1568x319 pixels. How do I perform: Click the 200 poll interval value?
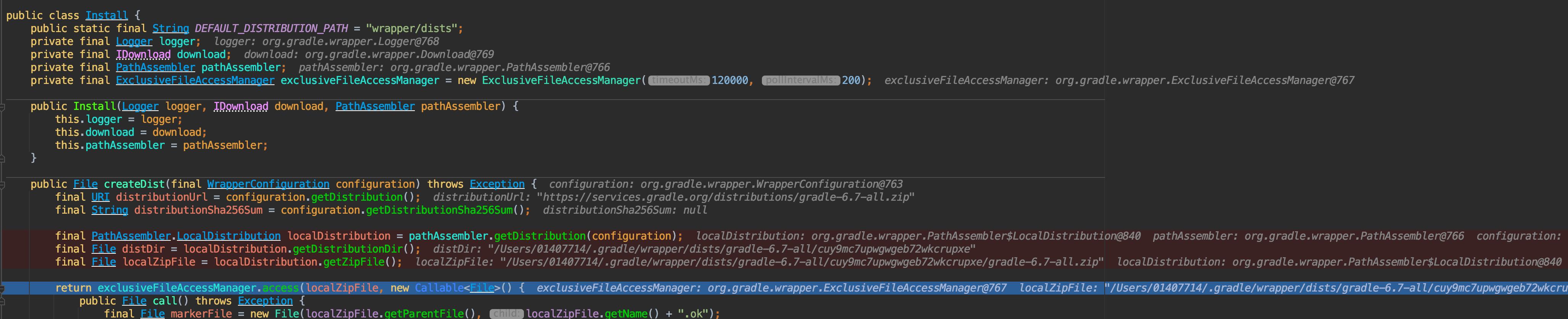(x=851, y=81)
